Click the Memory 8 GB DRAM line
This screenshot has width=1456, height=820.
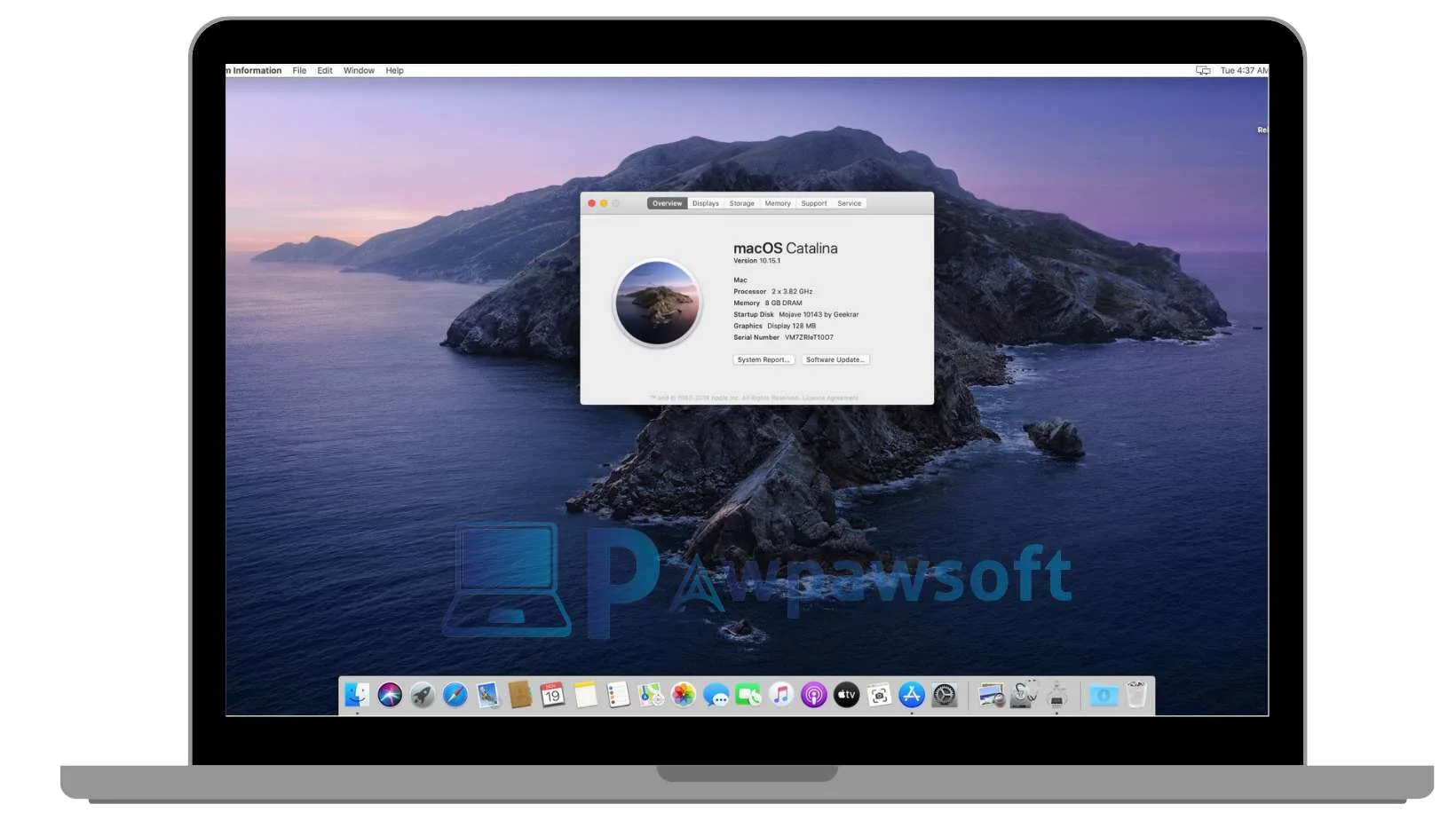click(x=767, y=303)
